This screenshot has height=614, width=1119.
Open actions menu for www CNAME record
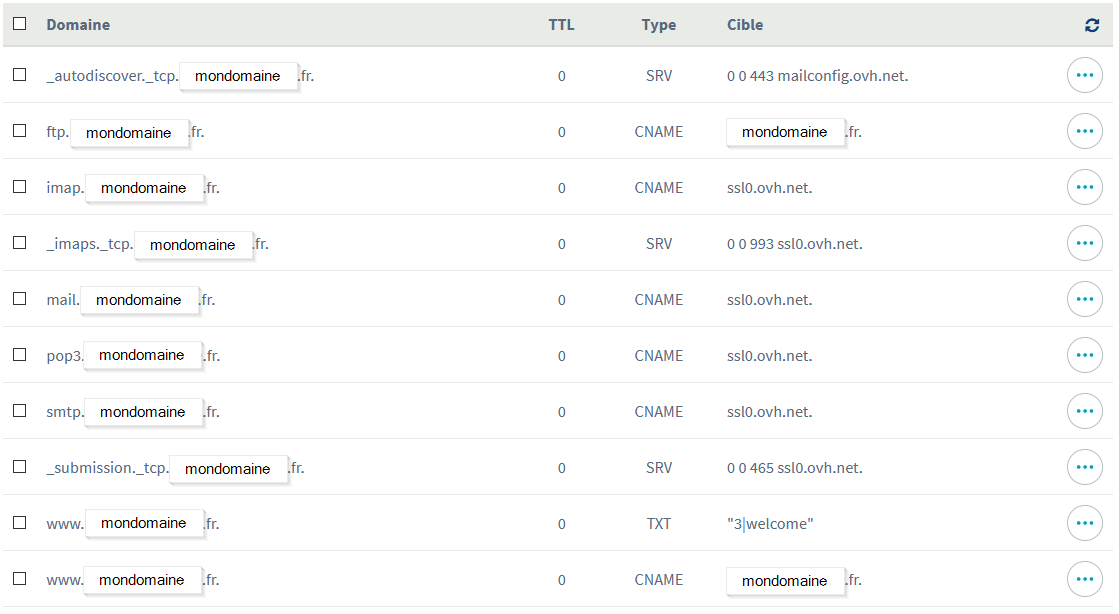pos(1085,579)
